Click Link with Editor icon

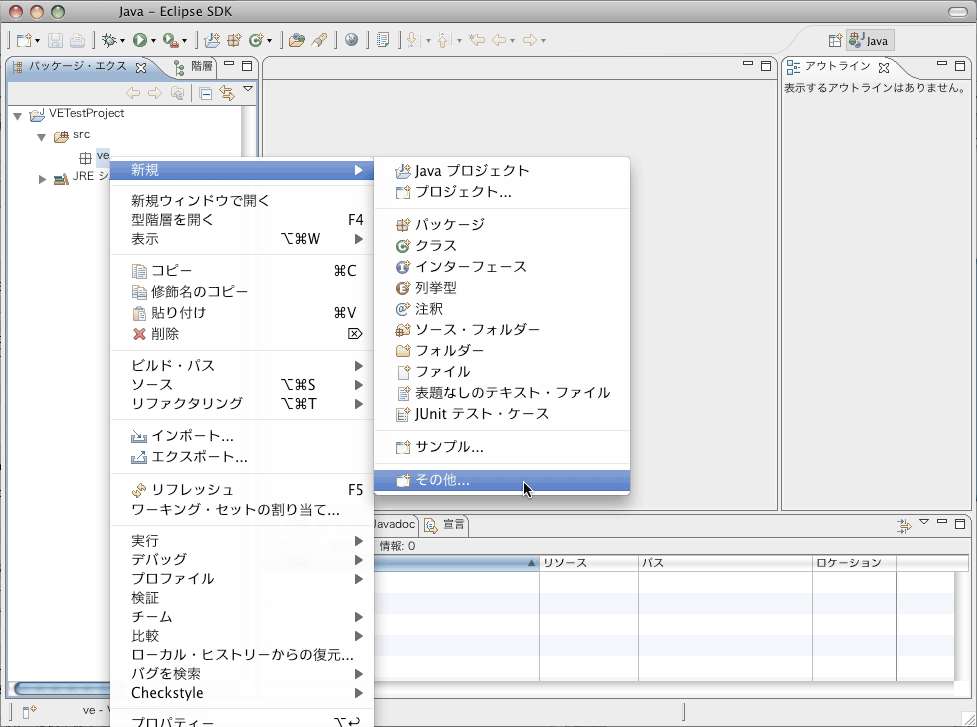(x=227, y=93)
